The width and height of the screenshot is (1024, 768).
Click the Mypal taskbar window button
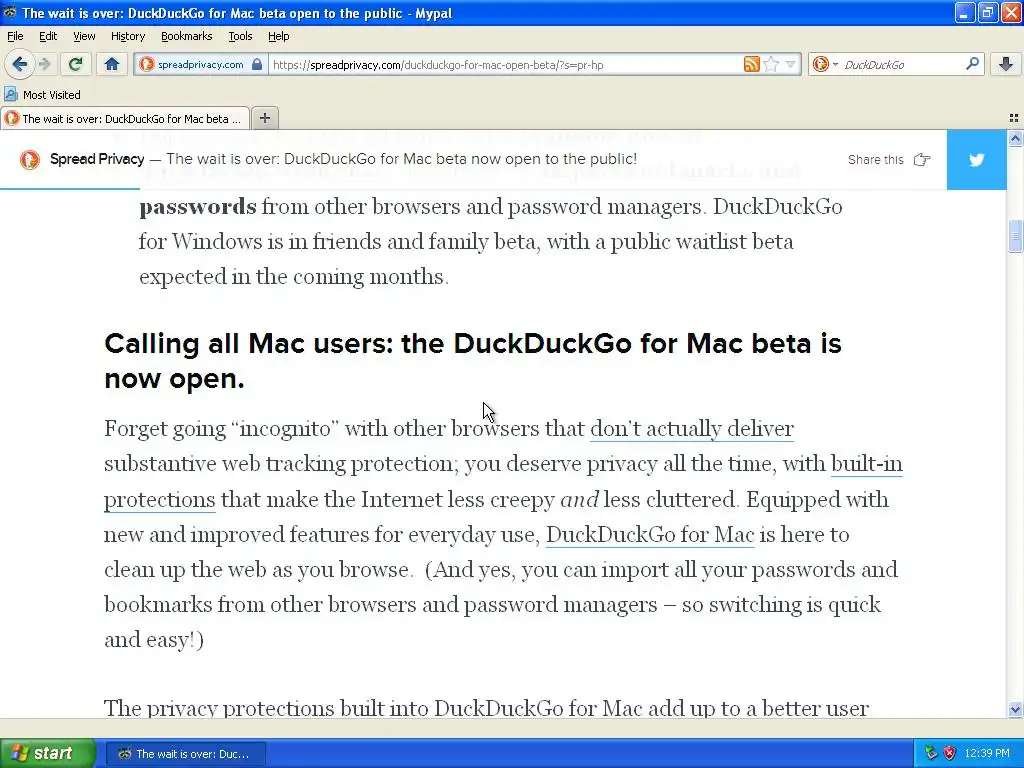[185, 754]
